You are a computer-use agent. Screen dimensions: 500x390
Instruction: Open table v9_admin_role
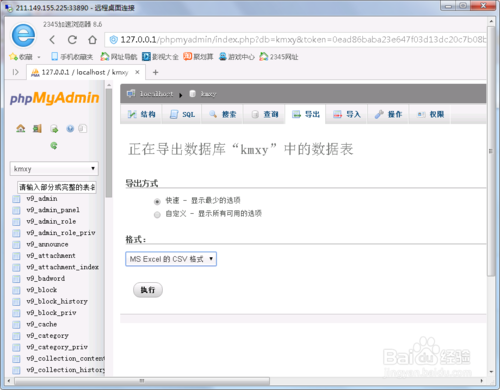pos(51,222)
